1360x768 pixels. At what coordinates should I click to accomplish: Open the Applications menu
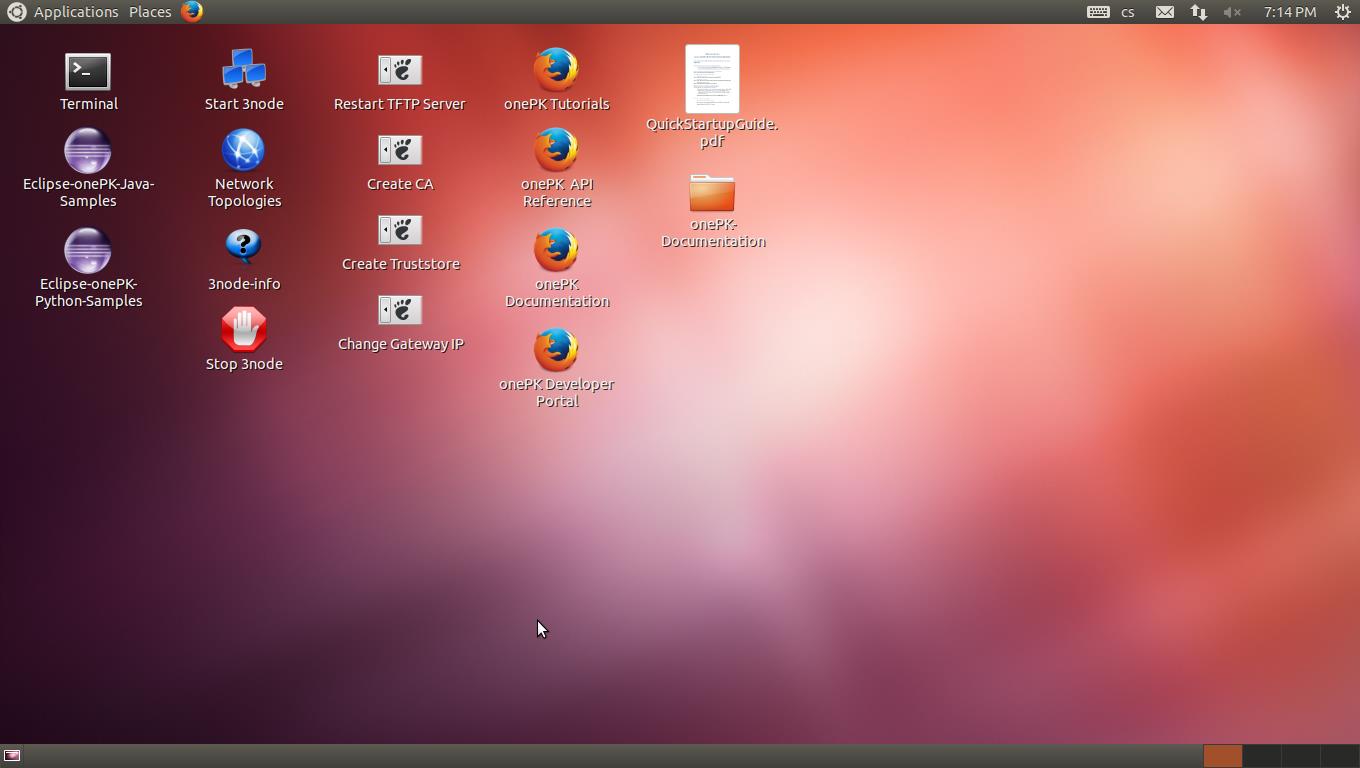tap(76, 12)
